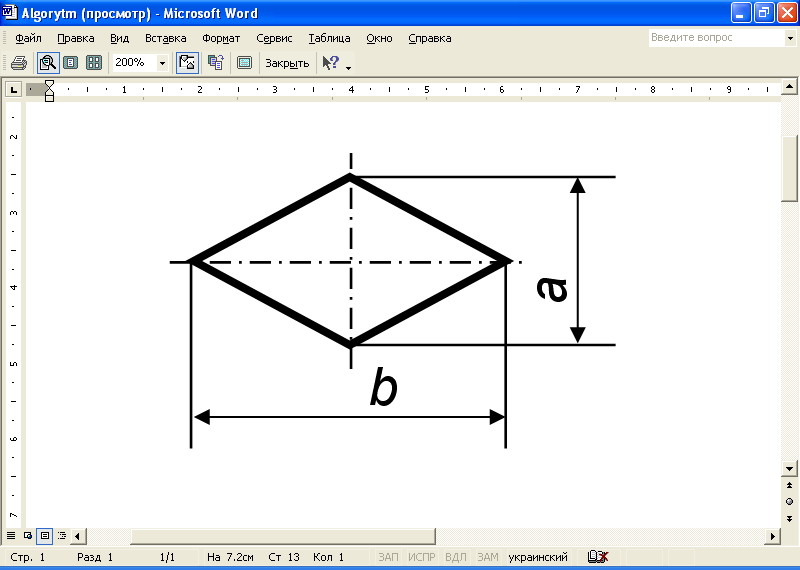
Task: Switch to Outline view icon
Action: 62,536
